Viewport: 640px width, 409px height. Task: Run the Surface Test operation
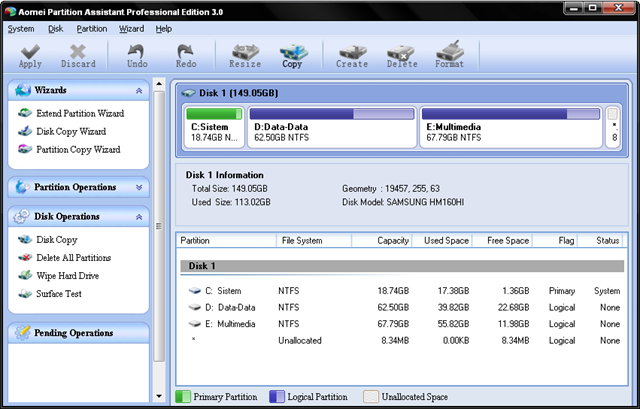point(59,293)
